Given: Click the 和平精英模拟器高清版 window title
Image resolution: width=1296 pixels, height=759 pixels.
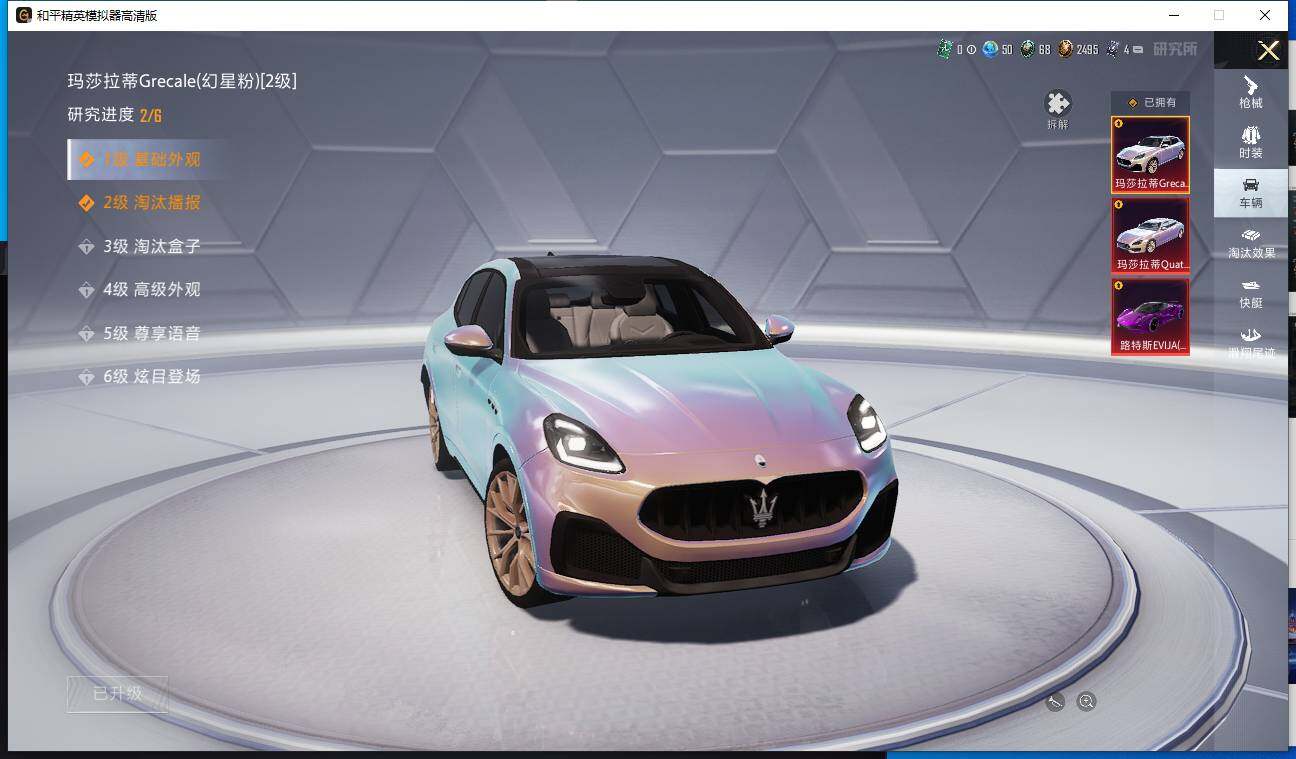Looking at the screenshot, I should [x=97, y=16].
